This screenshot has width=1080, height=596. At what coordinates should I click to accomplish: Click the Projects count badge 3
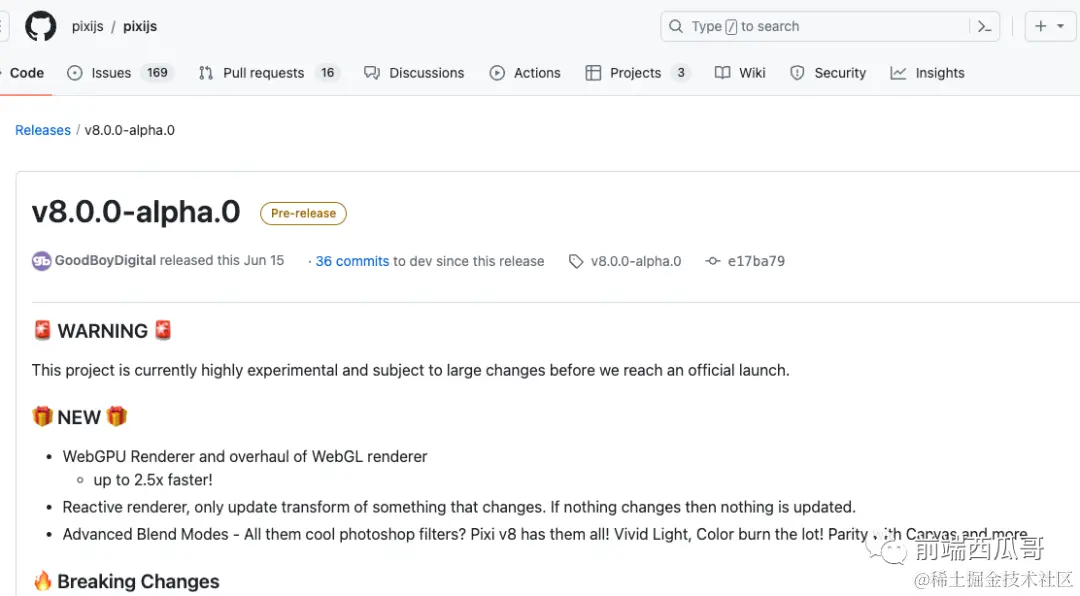[681, 73]
